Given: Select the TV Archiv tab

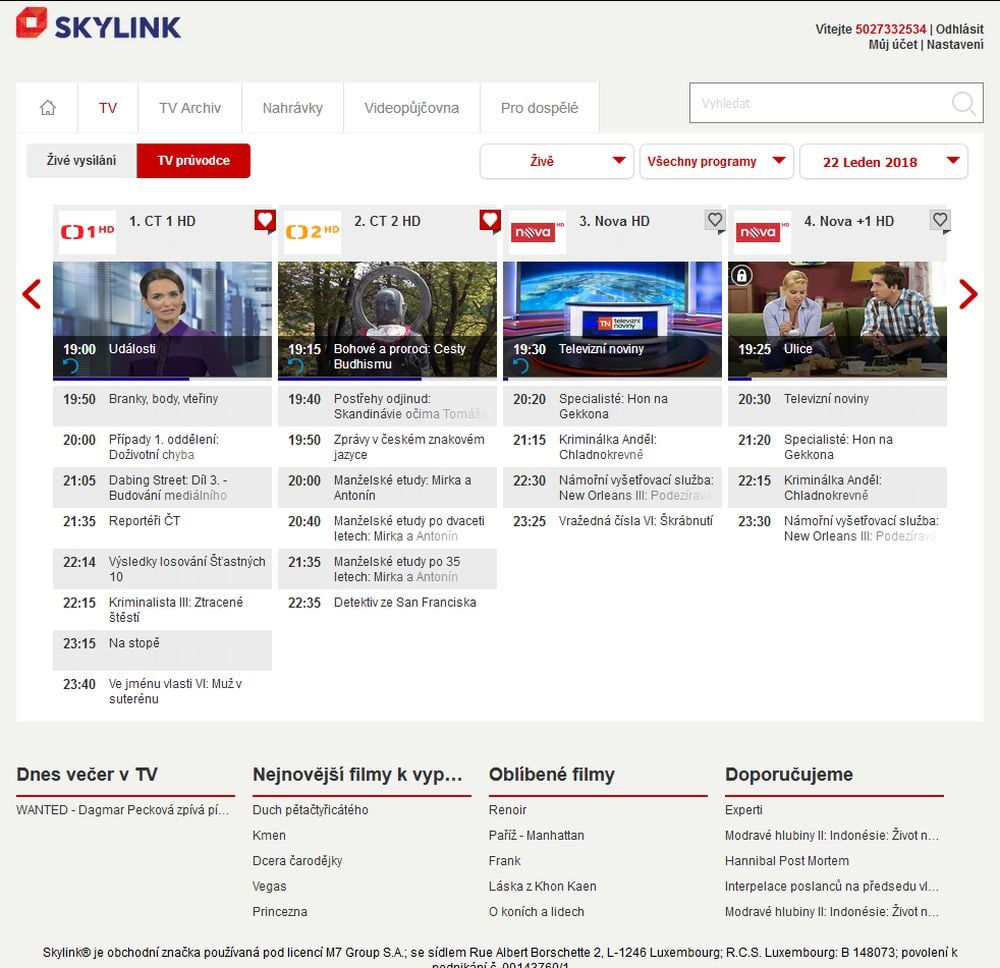Looking at the screenshot, I should 190,107.
